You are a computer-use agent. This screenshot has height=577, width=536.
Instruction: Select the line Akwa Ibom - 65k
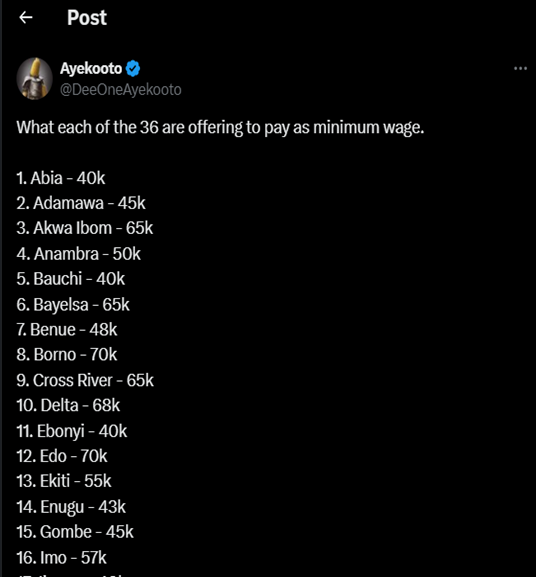pos(85,228)
